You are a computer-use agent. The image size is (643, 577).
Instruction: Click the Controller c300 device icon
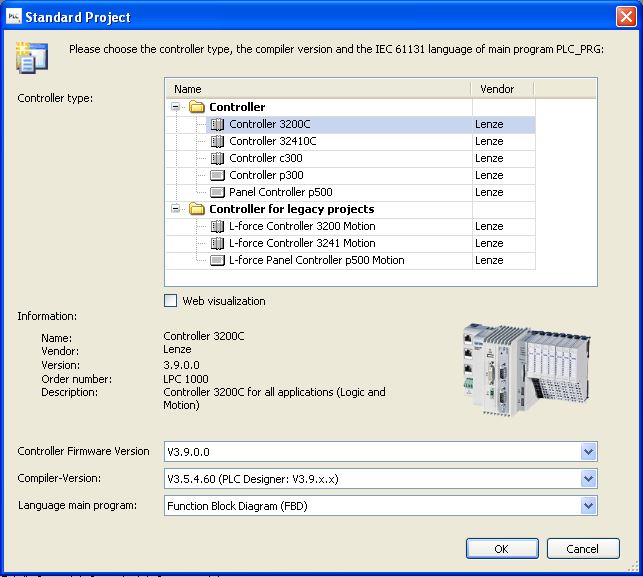[x=217, y=158]
